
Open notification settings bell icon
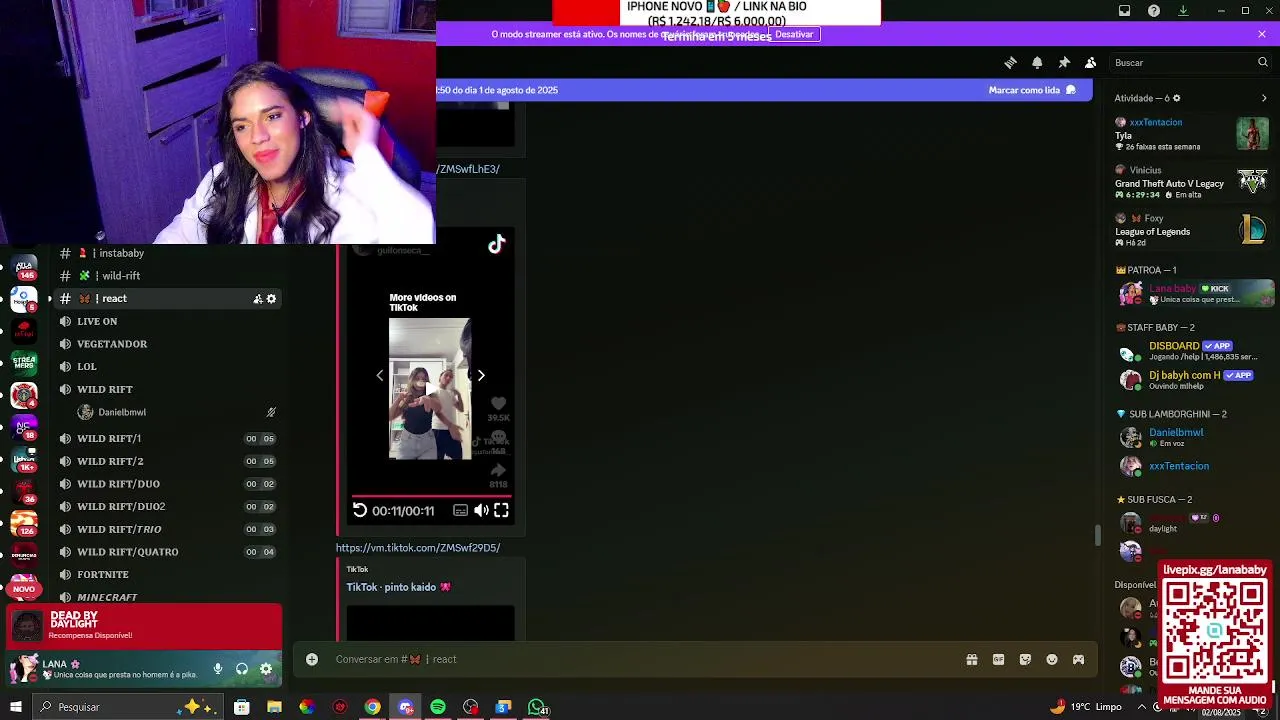1037,62
